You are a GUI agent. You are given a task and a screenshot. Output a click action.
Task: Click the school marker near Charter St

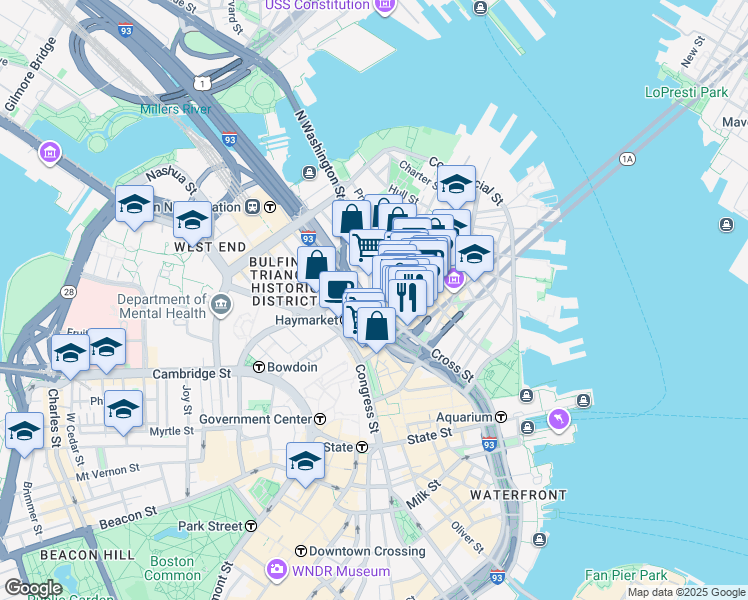[456, 184]
